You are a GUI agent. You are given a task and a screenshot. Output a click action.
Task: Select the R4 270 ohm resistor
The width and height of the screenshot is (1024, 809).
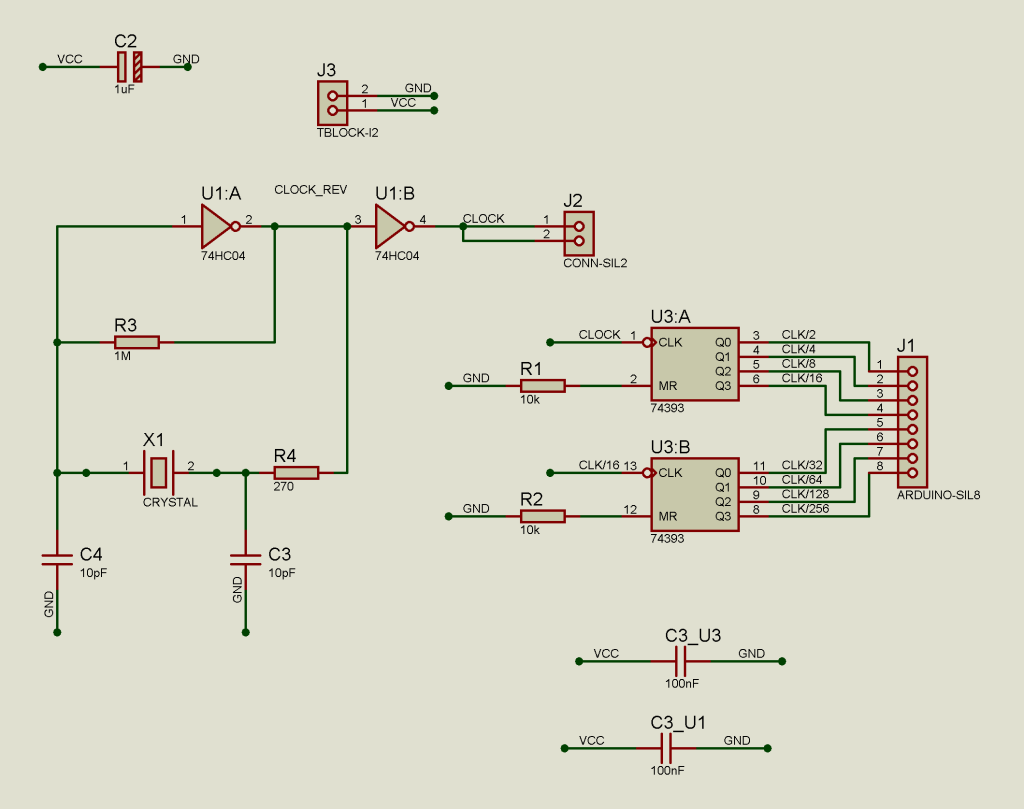pos(296,472)
